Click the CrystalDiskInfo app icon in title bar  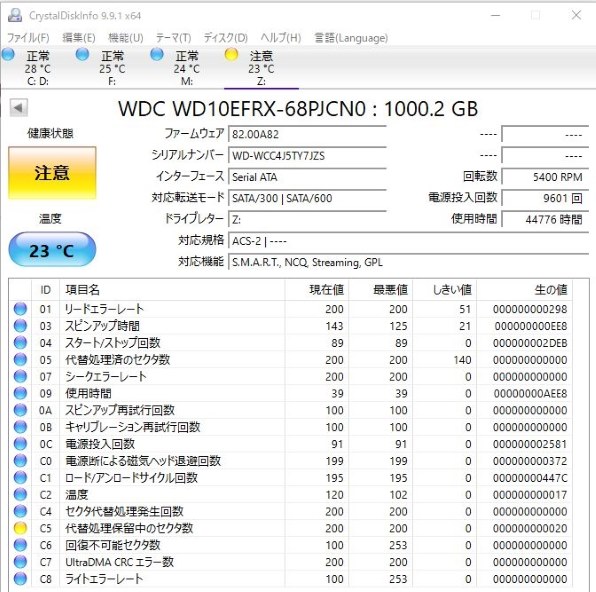[x=15, y=15]
